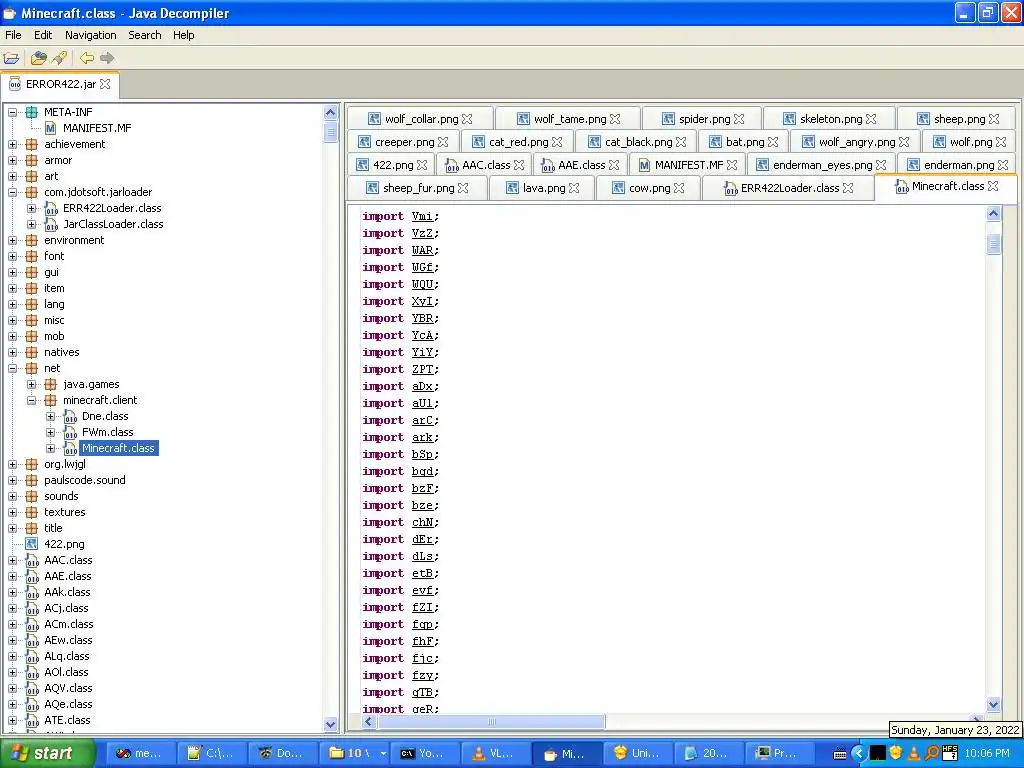Click the Open File toolbar icon
This screenshot has width=1024, height=768.
[x=11, y=58]
